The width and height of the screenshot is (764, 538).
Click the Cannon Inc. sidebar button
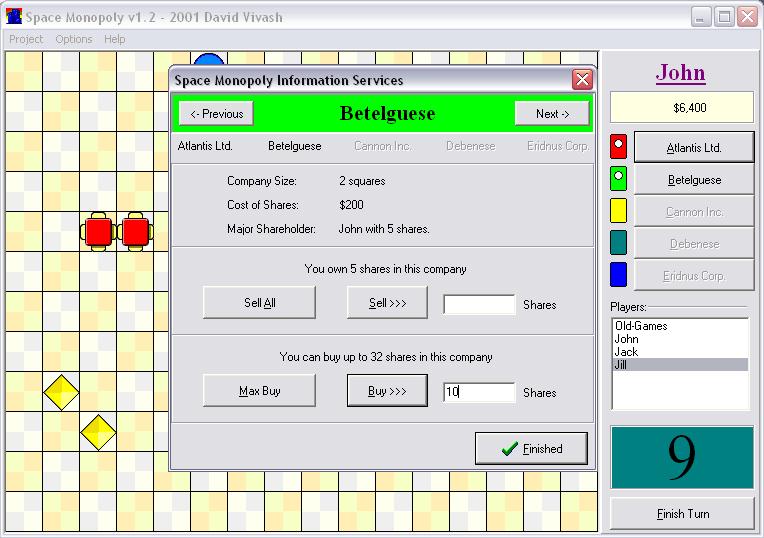(x=694, y=212)
